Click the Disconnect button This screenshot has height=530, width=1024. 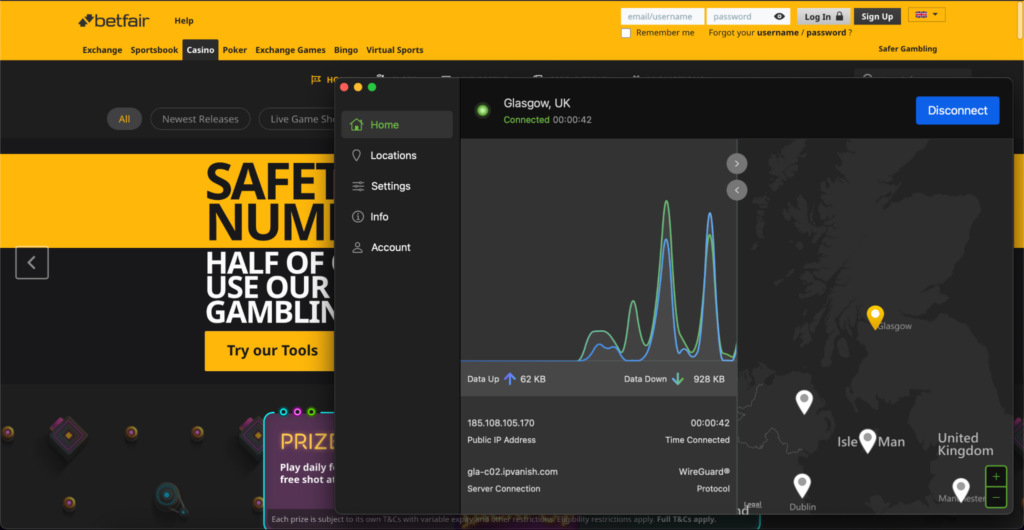[x=957, y=110]
